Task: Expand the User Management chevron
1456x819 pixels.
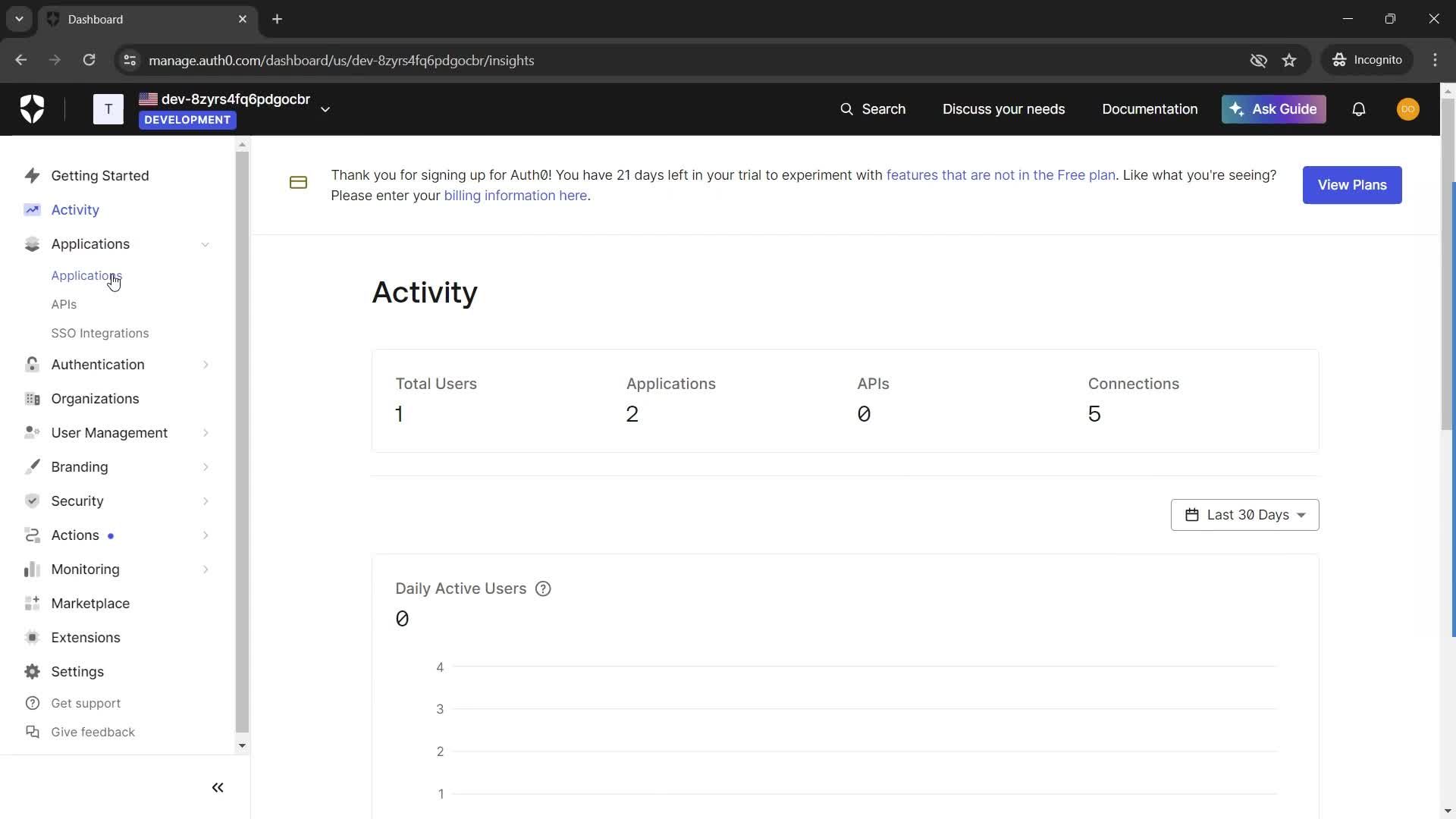Action: coord(206,433)
